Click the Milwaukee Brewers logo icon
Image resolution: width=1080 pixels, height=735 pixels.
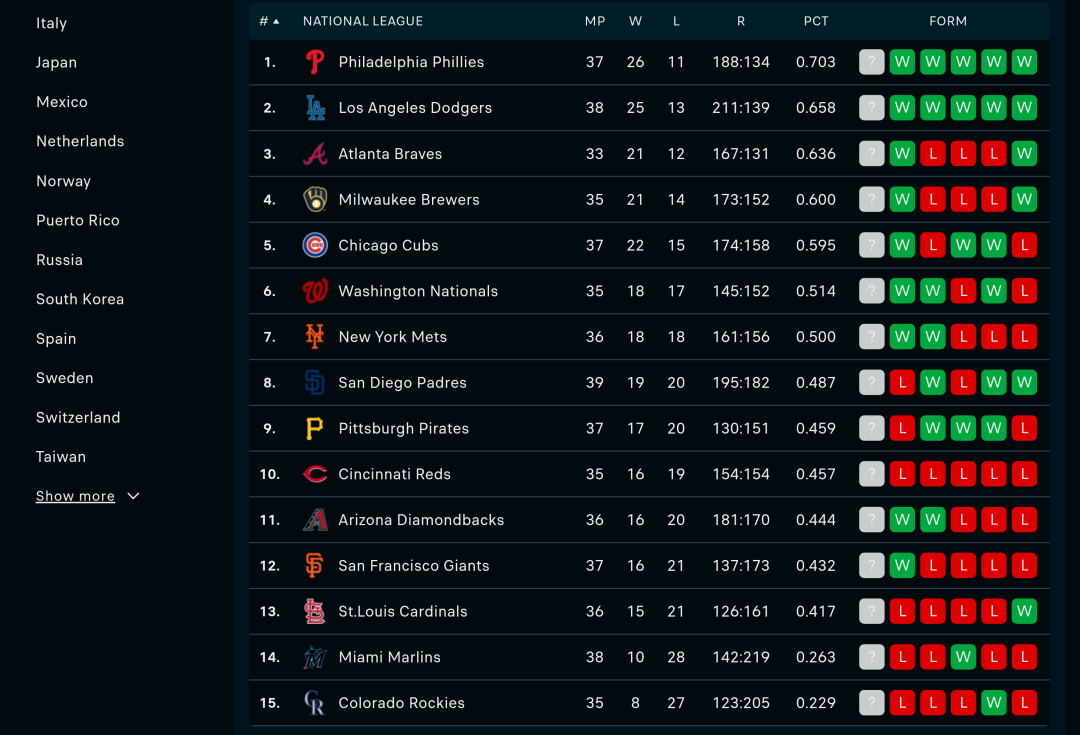pyautogui.click(x=315, y=200)
